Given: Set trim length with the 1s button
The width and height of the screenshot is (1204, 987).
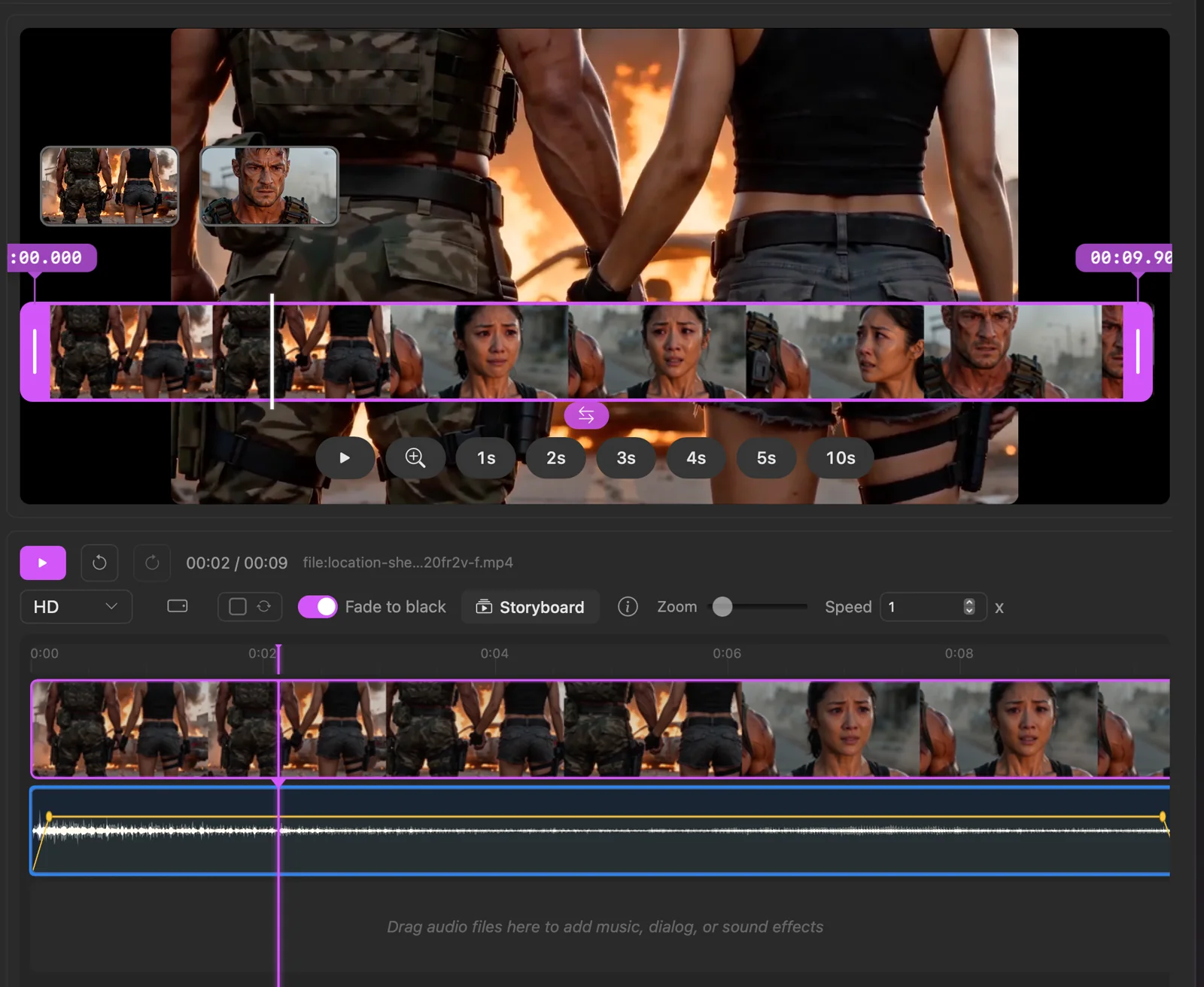Looking at the screenshot, I should [486, 458].
